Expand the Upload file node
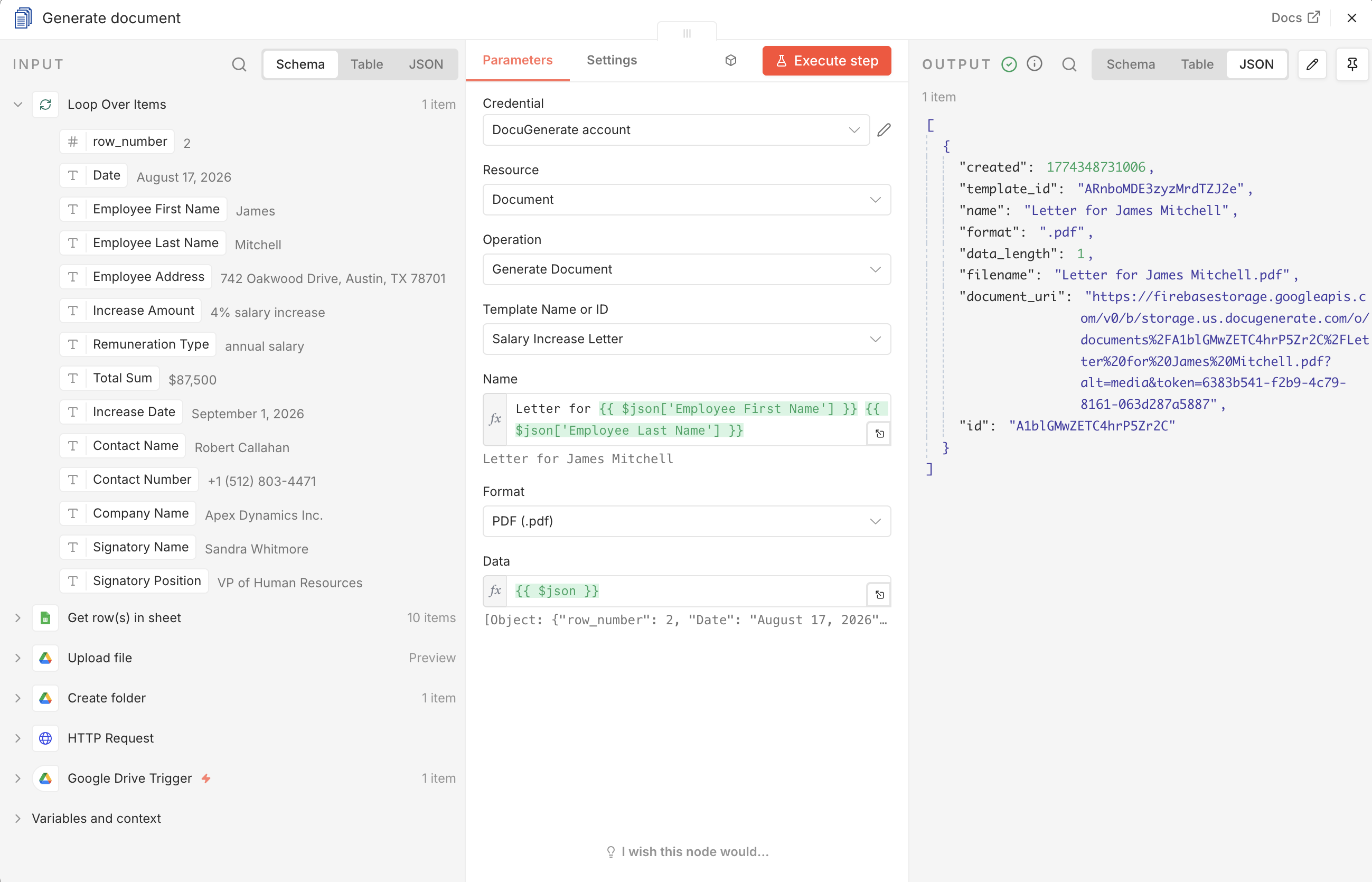 [x=18, y=658]
